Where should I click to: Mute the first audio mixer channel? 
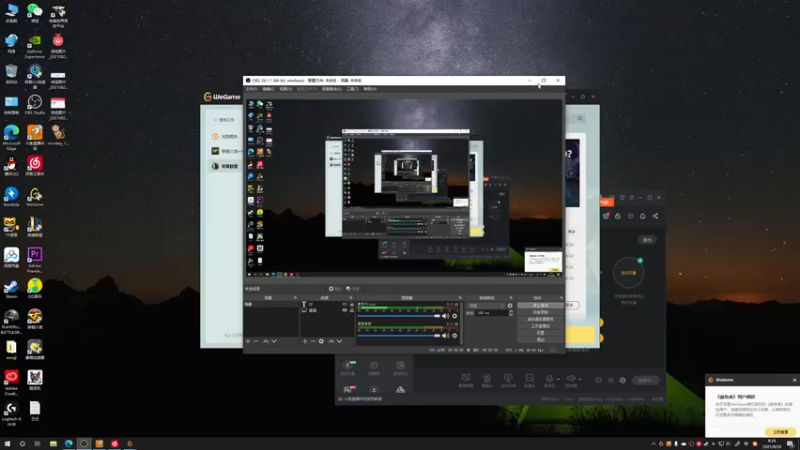pos(445,316)
